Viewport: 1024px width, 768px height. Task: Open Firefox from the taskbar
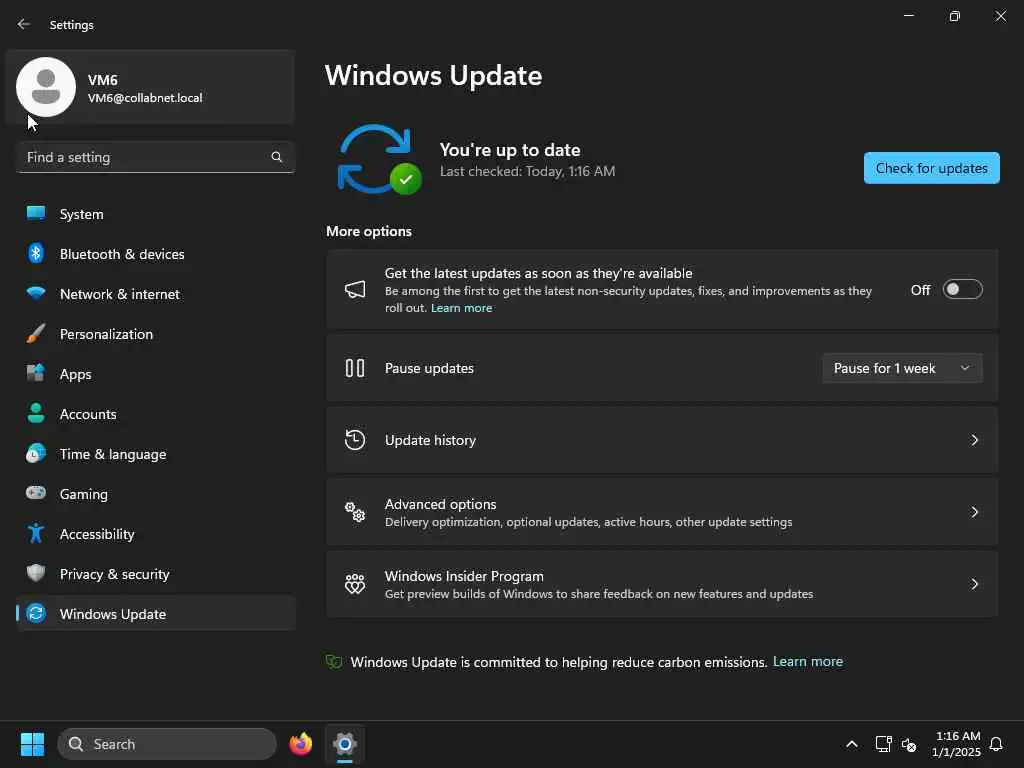pos(300,744)
